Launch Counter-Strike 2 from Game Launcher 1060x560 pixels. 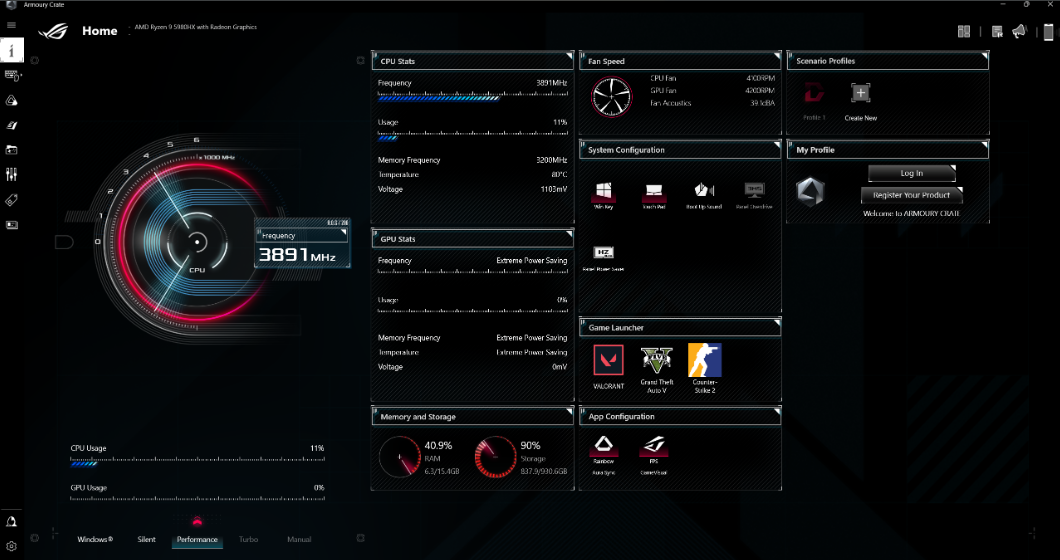(704, 369)
